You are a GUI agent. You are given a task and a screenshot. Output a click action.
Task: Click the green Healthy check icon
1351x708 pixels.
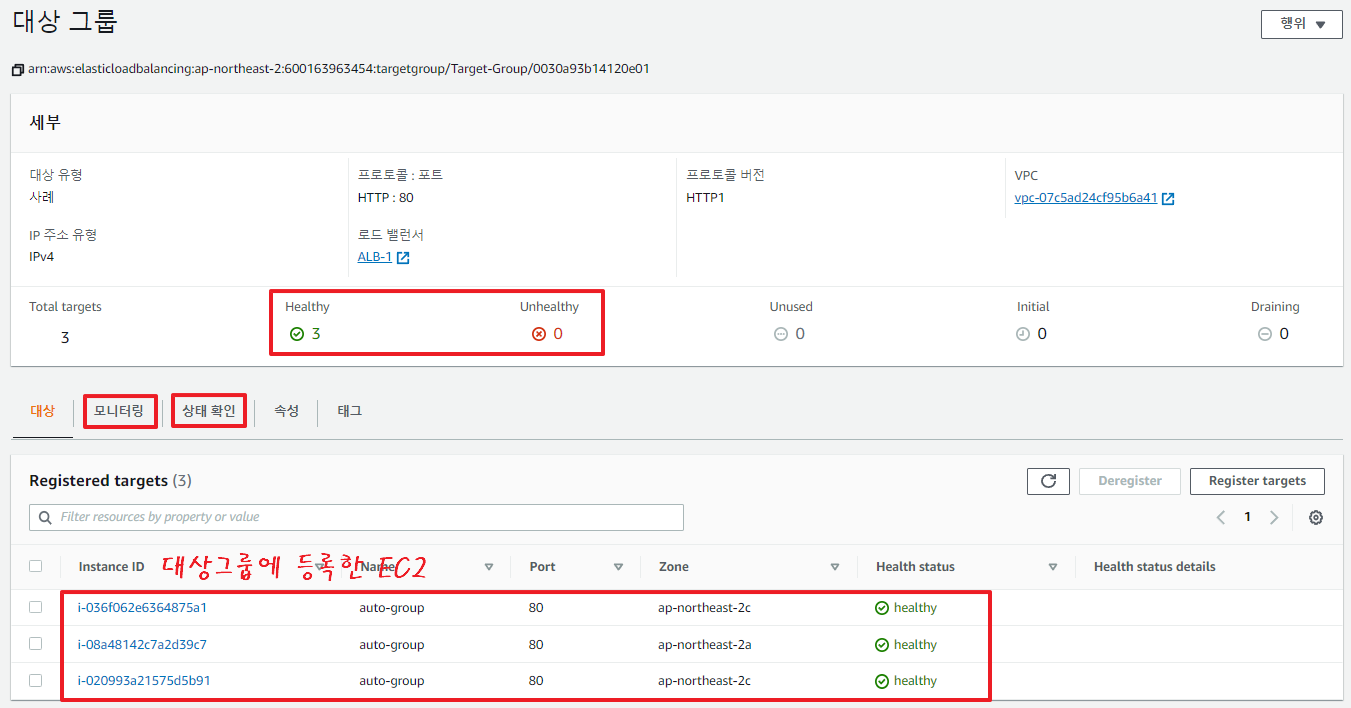(x=297, y=334)
